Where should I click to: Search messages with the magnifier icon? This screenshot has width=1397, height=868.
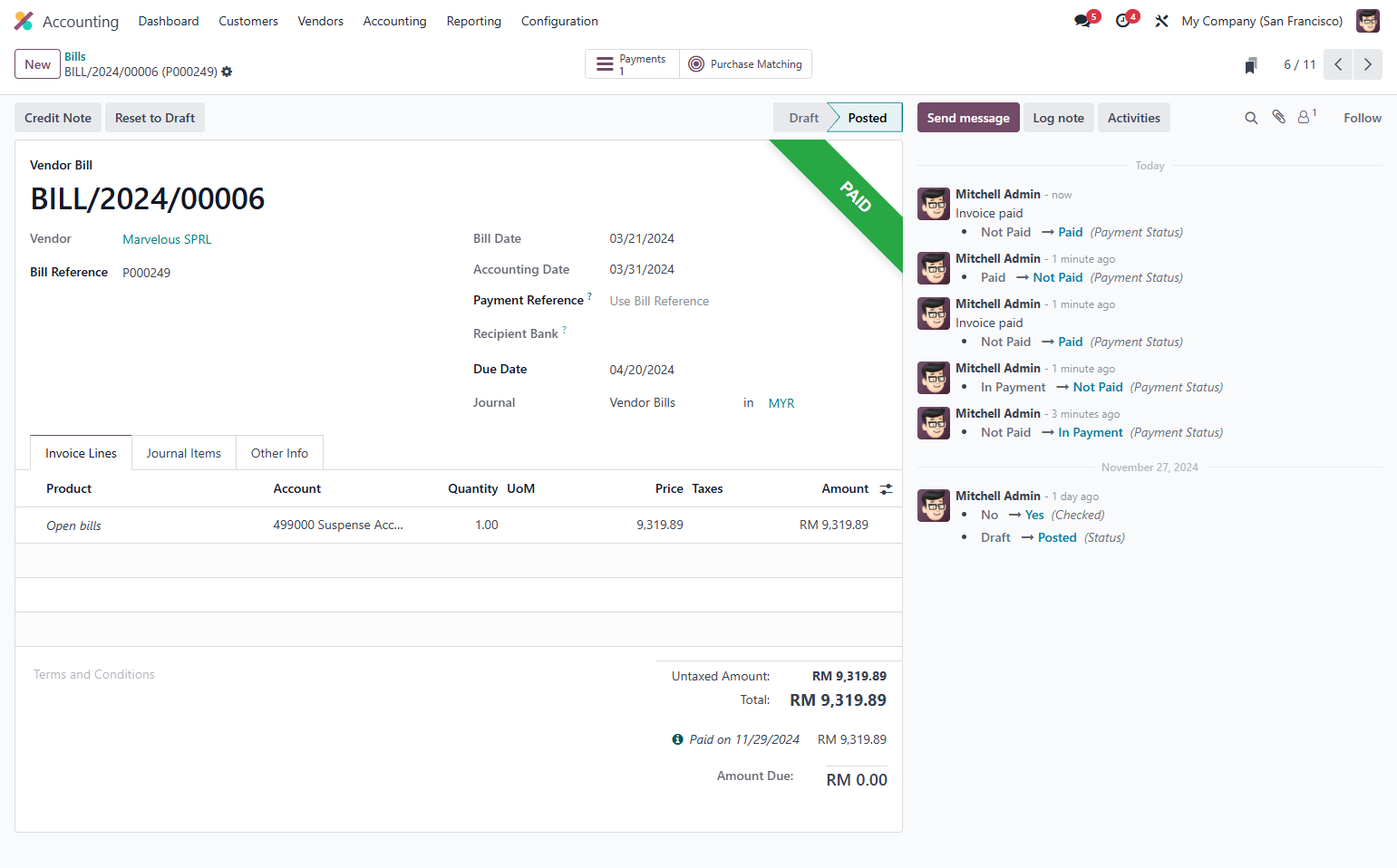pos(1251,118)
